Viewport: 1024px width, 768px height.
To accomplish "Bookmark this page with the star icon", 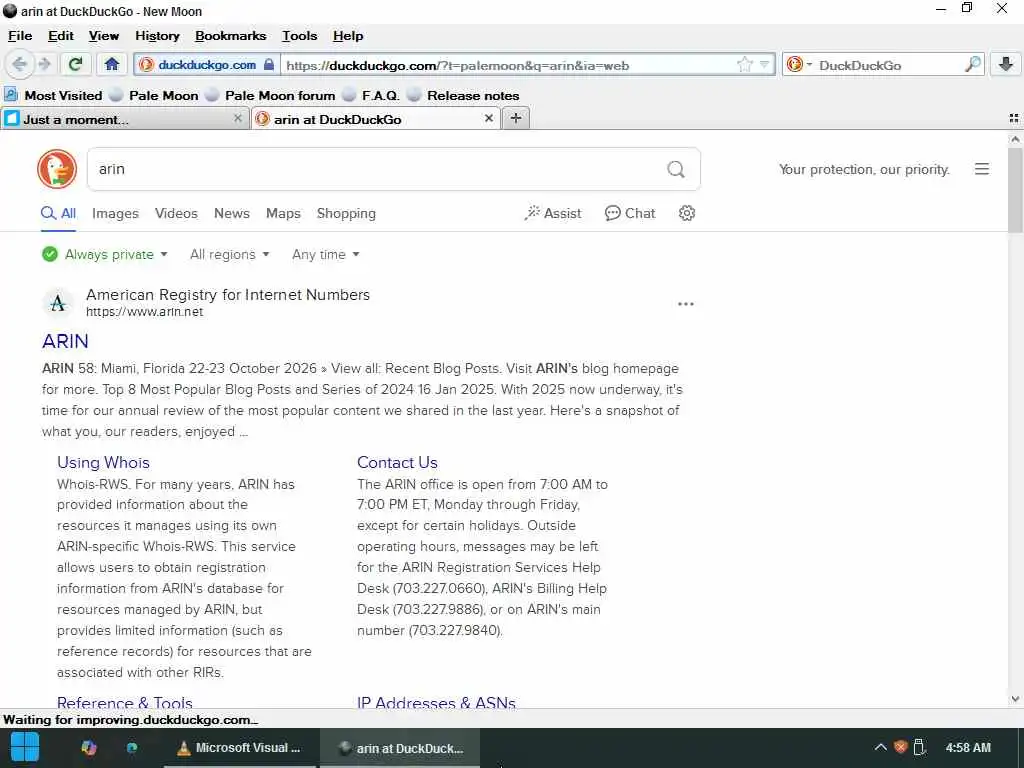I will [744, 65].
